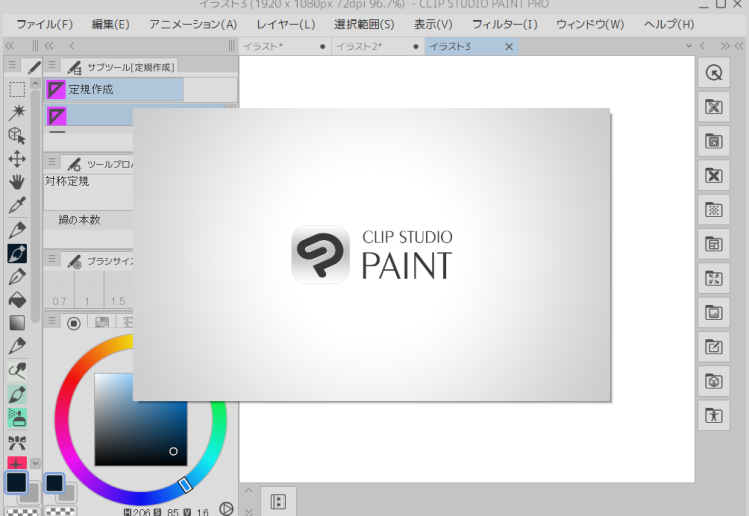
Task: Select main drawing color swatch in tool palette
Action: (x=17, y=482)
